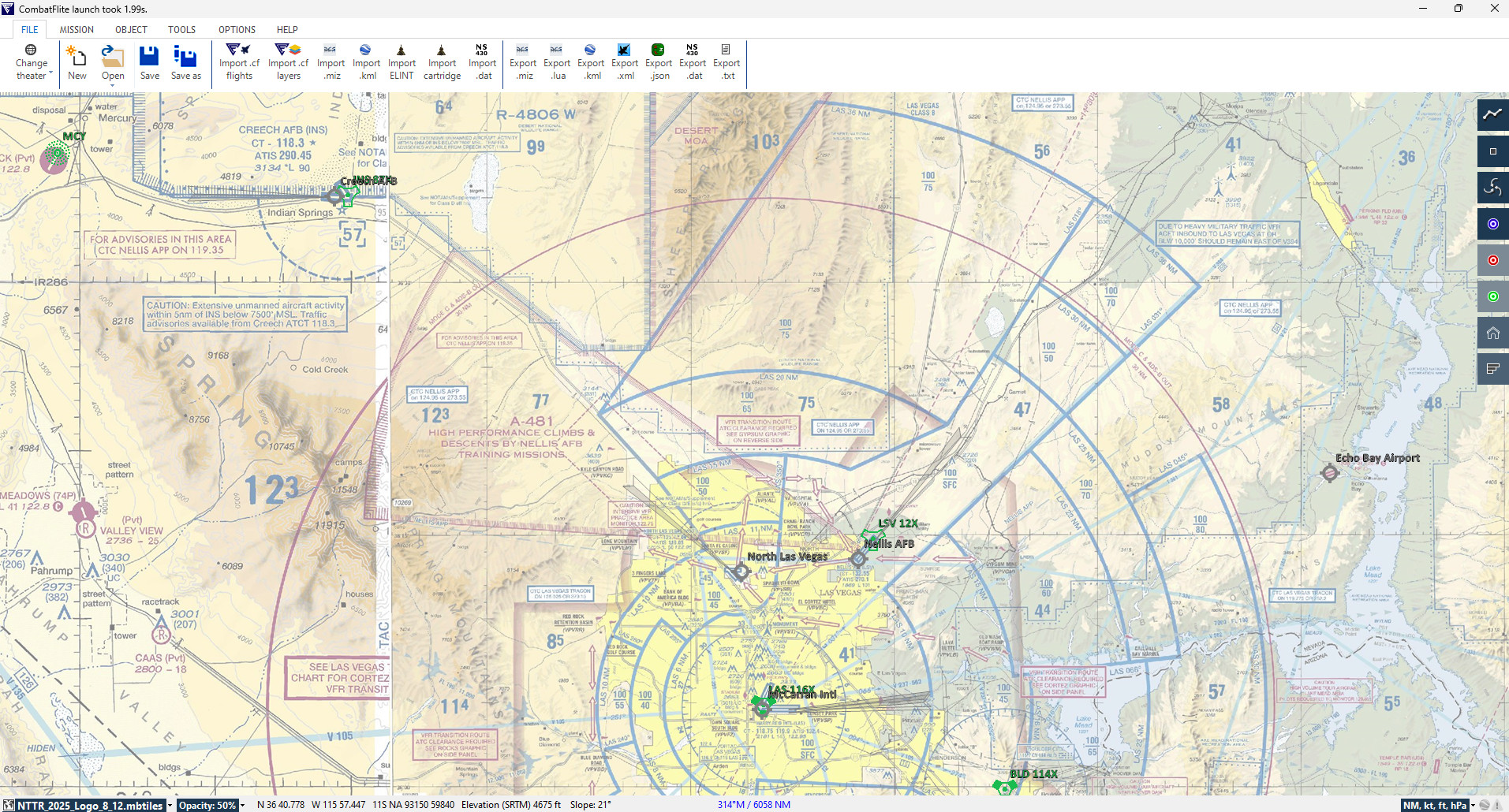1509x812 pixels.
Task: Switch to the TOOLS ribbon tab
Action: coord(181,29)
